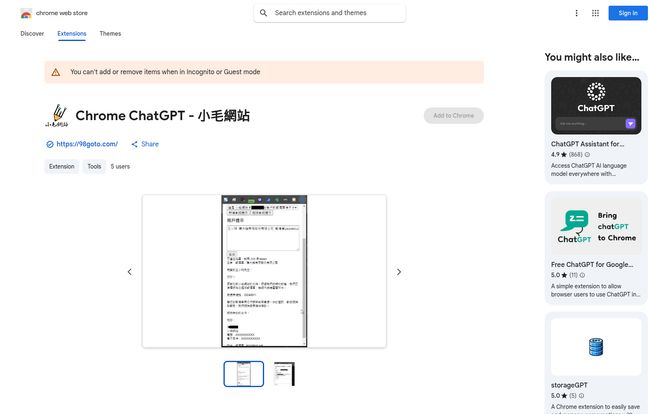Click the 小毛網站 extension logo icon

pyautogui.click(x=57, y=116)
